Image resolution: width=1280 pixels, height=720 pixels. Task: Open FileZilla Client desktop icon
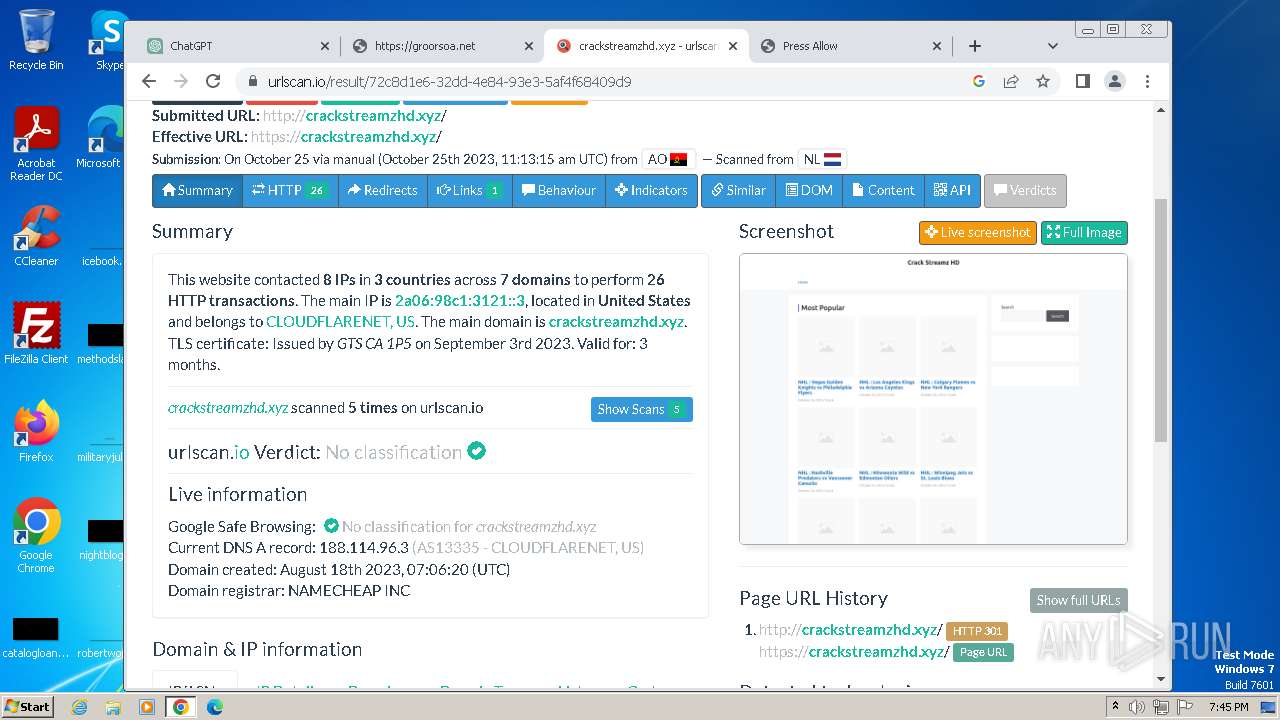[x=36, y=333]
